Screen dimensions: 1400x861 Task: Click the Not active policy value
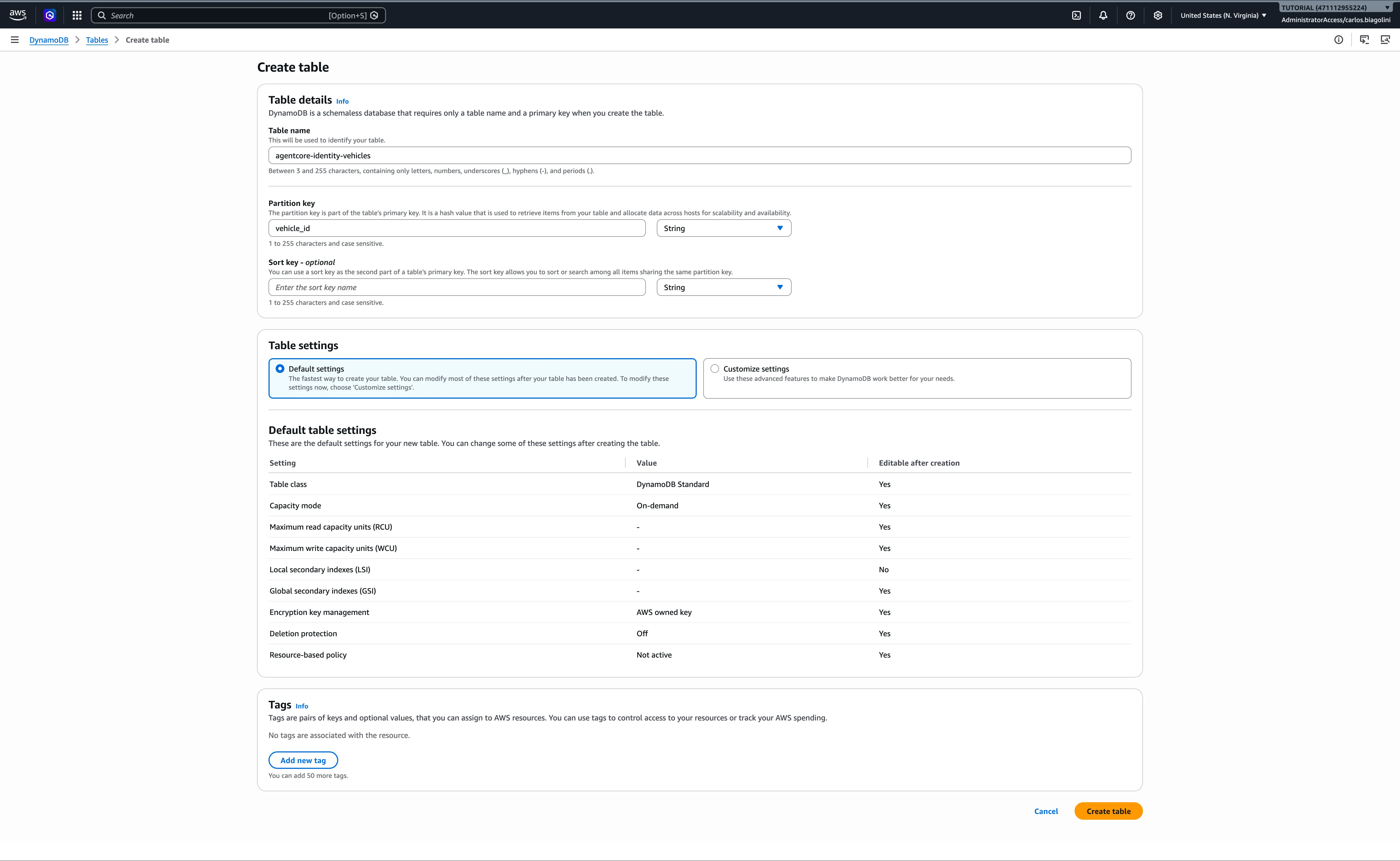coord(654,655)
